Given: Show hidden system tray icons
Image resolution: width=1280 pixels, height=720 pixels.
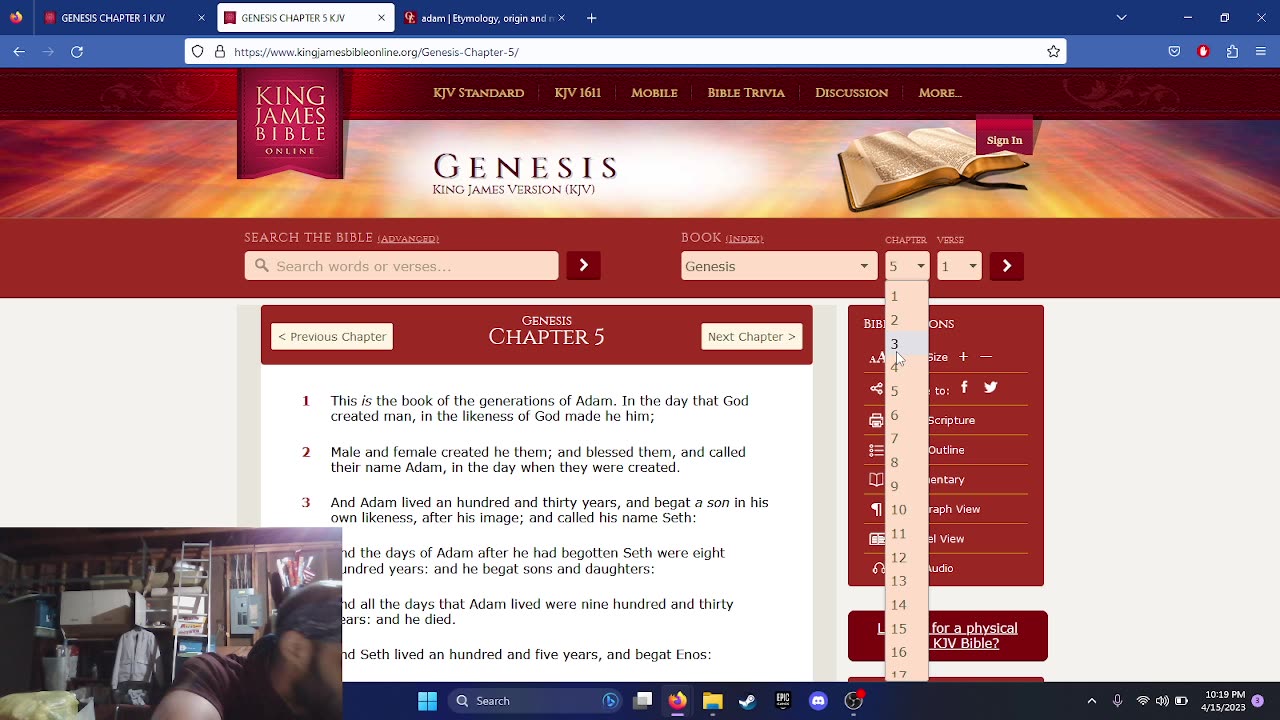Looking at the screenshot, I should pos(1091,701).
